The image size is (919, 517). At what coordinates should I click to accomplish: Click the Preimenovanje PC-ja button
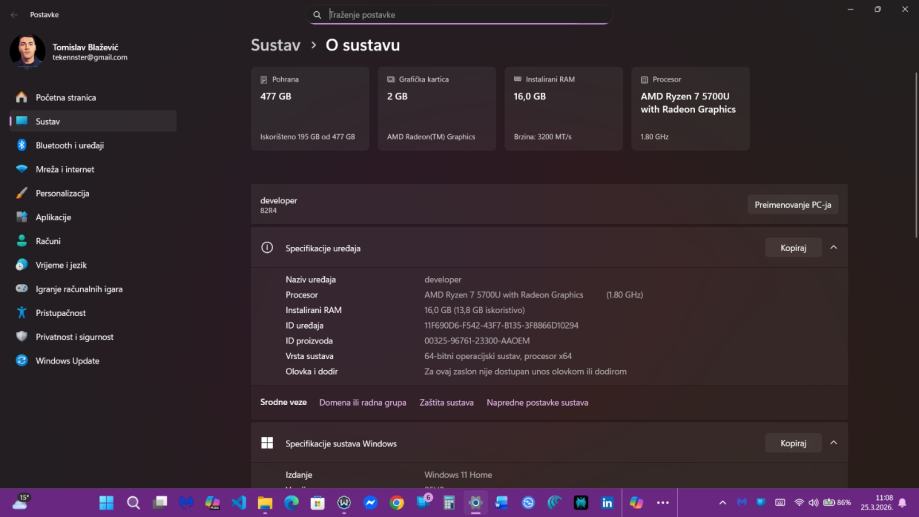pos(792,205)
